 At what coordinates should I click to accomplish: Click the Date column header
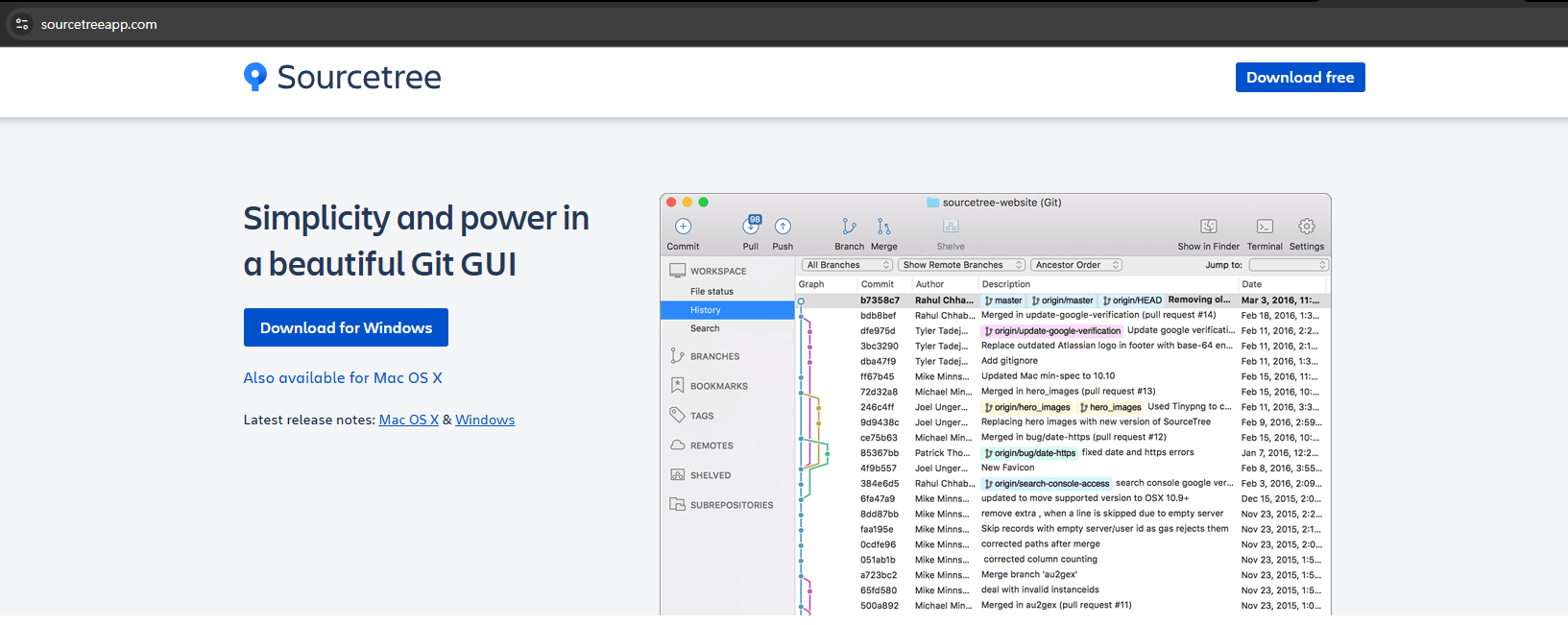[1251, 284]
